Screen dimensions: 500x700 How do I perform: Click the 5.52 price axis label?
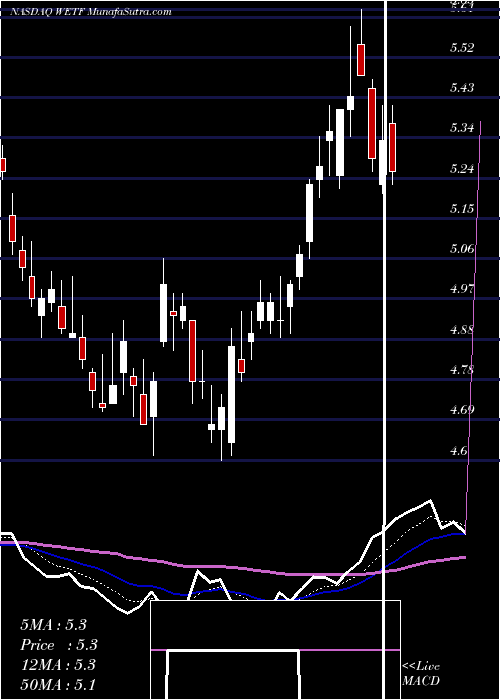coord(462,48)
